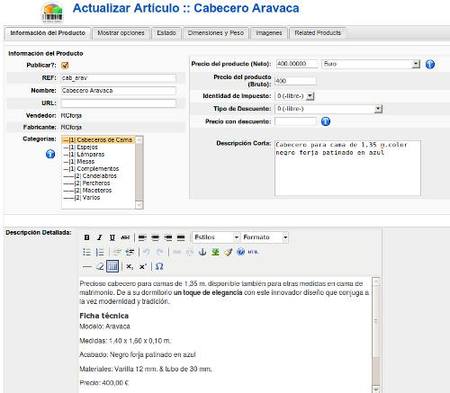Insert a special character with the Omega icon

[159, 266]
